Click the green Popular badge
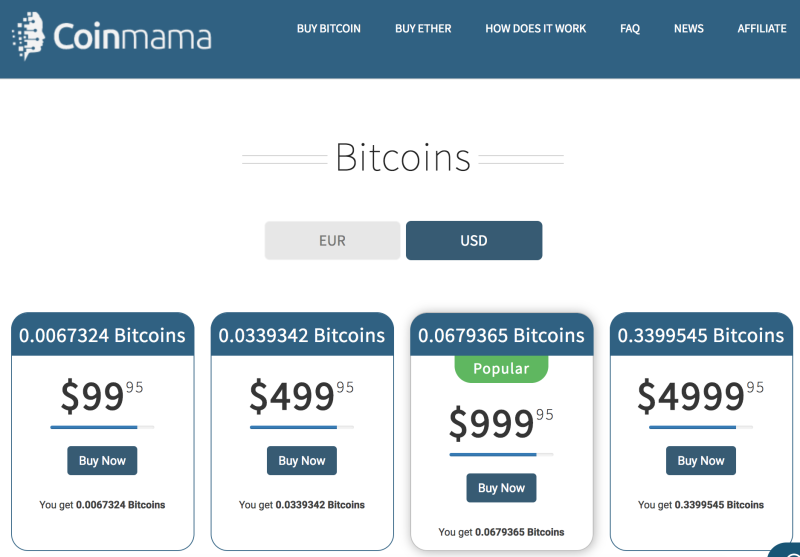This screenshot has height=557, width=800. click(x=501, y=369)
